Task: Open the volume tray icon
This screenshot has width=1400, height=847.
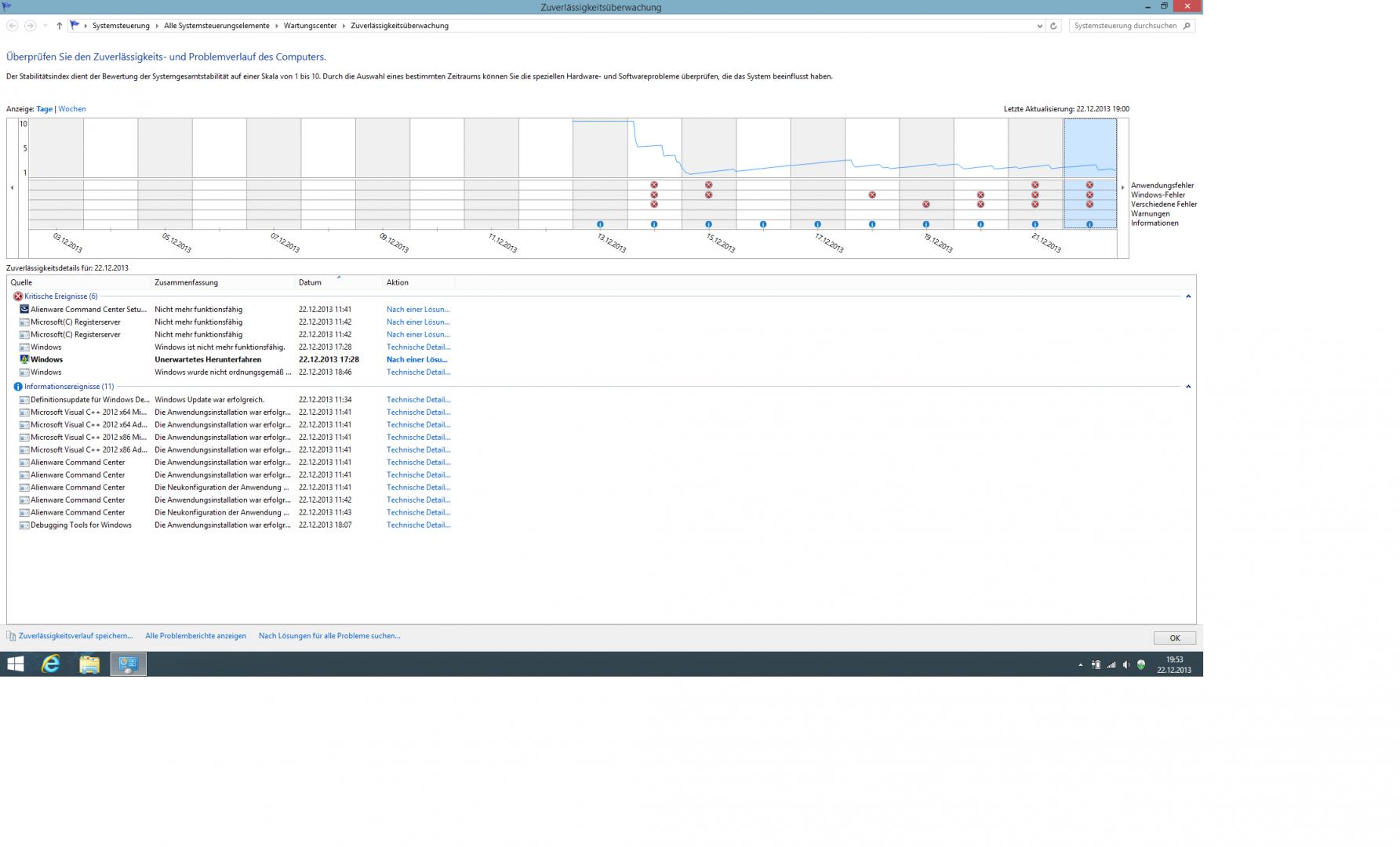Action: click(1126, 665)
